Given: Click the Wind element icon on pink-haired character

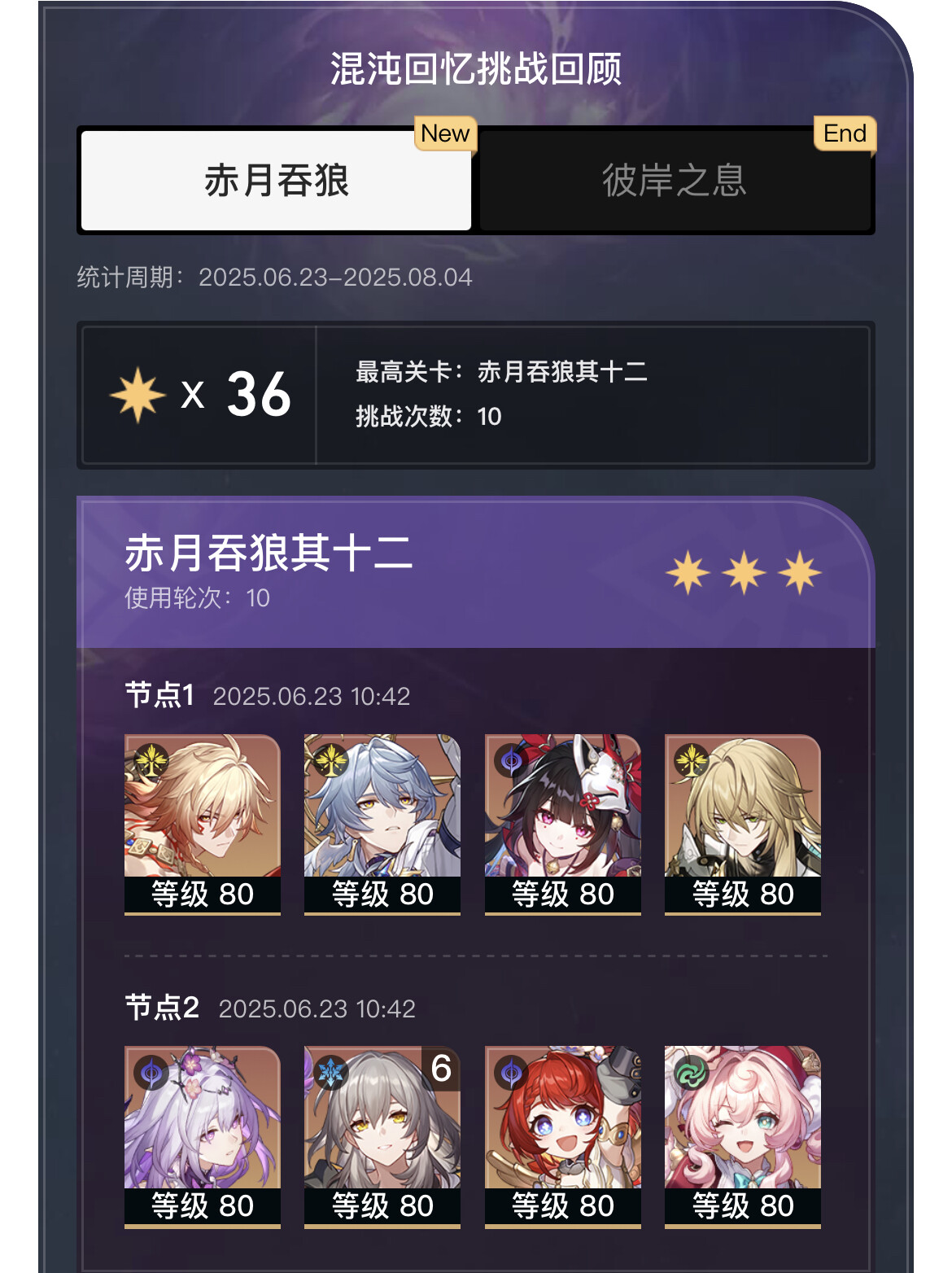Looking at the screenshot, I should click(x=692, y=1074).
